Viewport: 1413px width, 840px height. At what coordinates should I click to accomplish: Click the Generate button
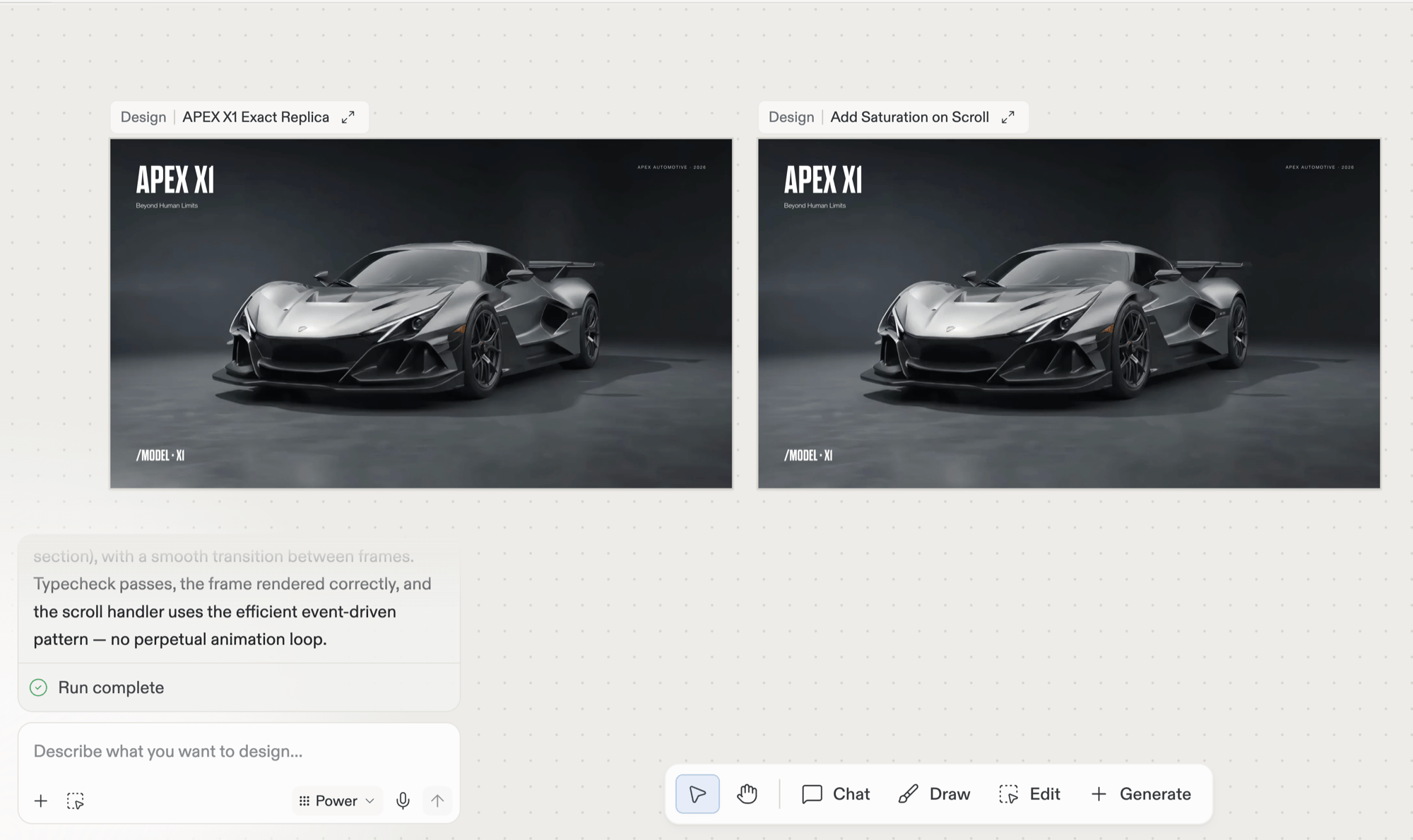[1141, 794]
